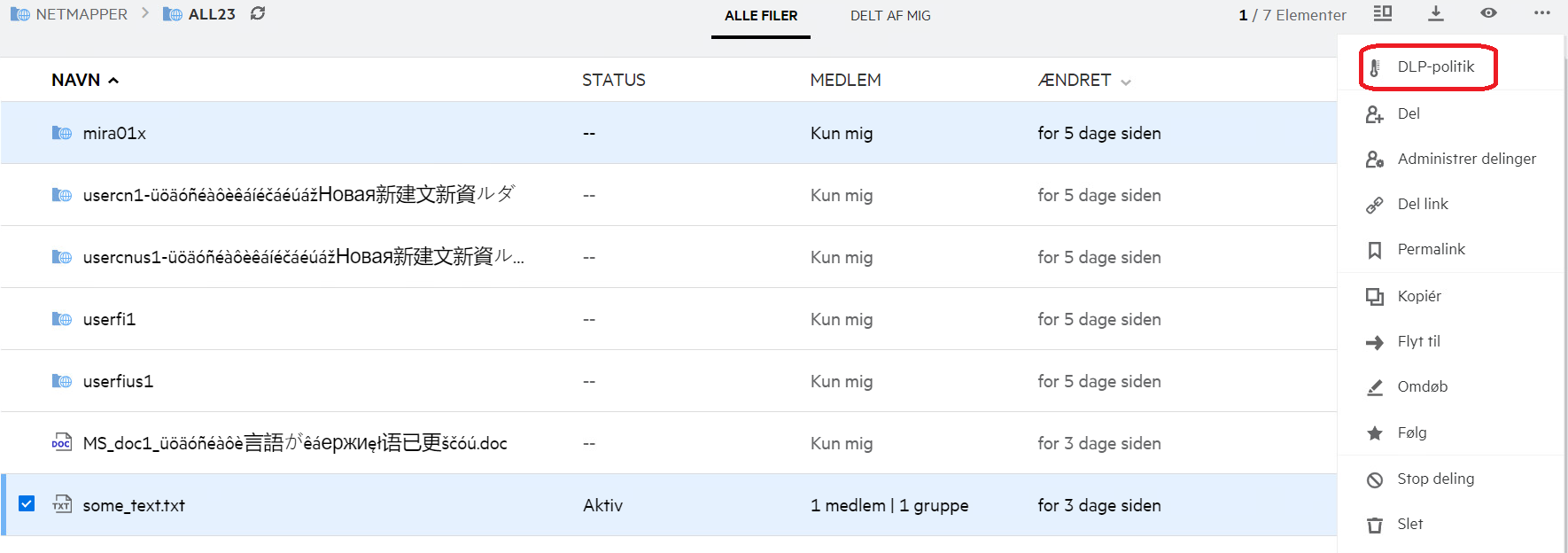Viewport: 1568px width, 553px height.
Task: Open the details panel icon in the toolbar
Action: point(1383,13)
